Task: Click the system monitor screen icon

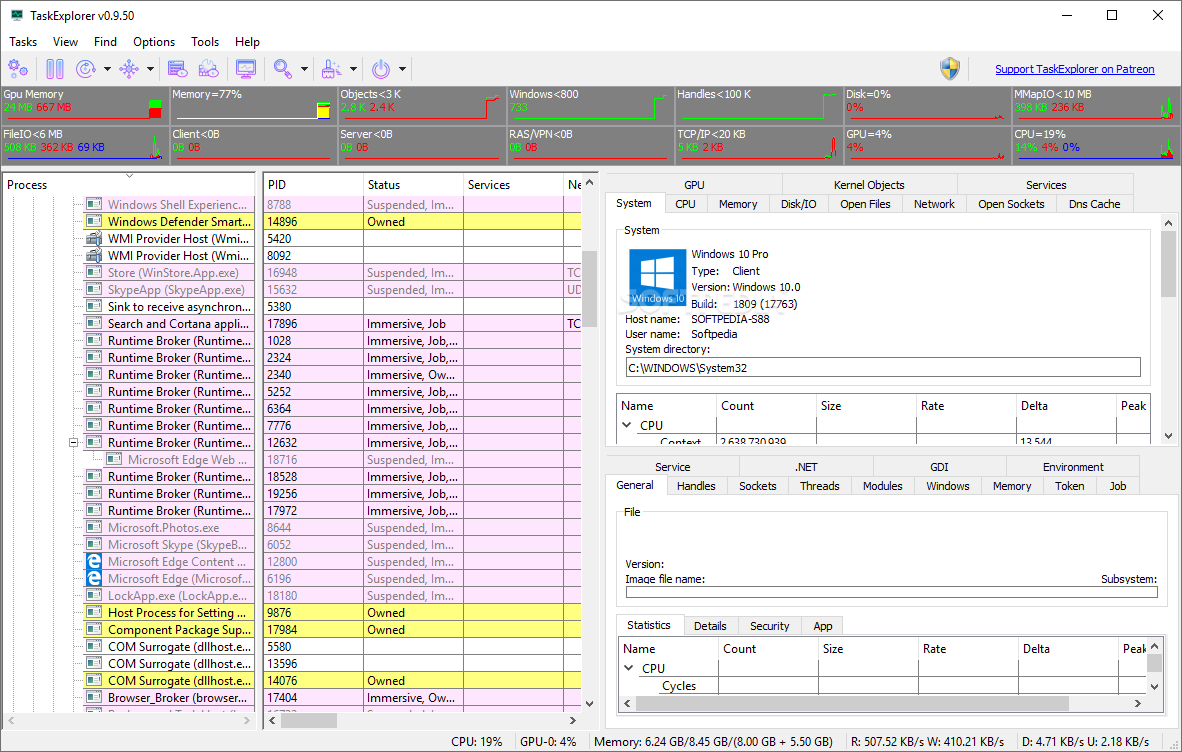Action: pyautogui.click(x=245, y=68)
